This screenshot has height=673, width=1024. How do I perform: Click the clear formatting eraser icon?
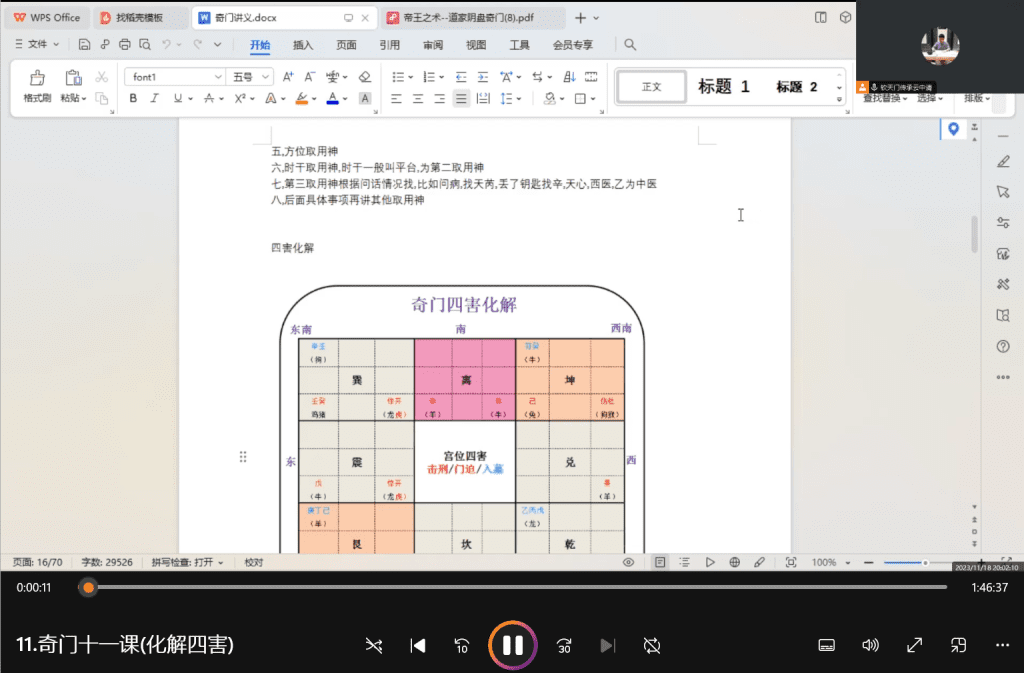(x=364, y=77)
